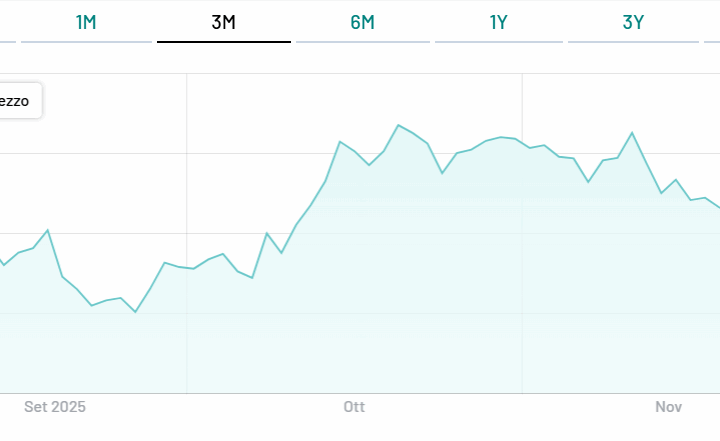
Task: Toggle the Prezzo series legend label
Action: (17, 100)
